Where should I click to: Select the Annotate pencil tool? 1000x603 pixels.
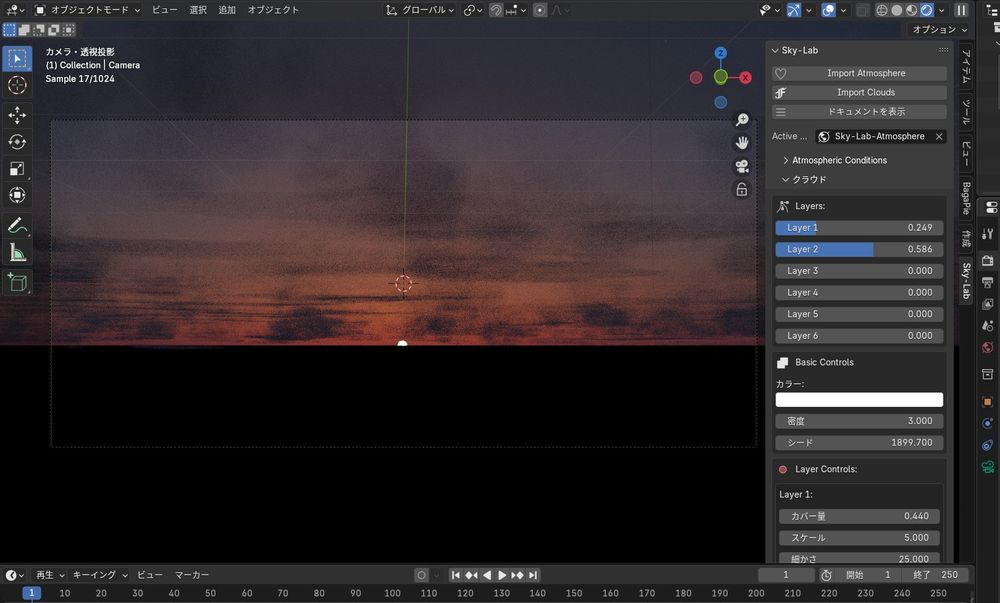pyautogui.click(x=17, y=225)
